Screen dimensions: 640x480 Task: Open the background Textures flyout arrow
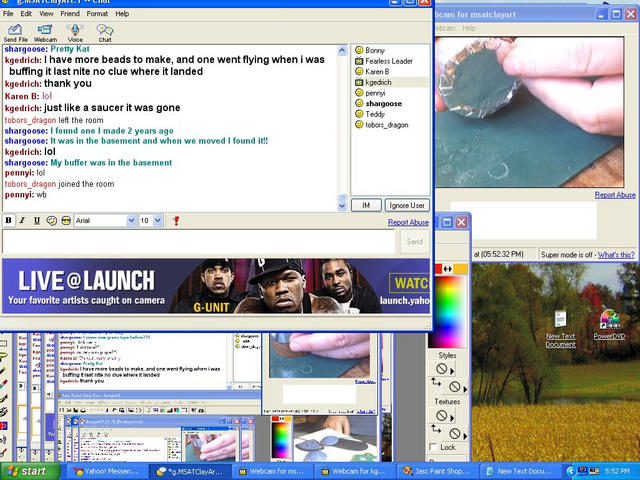pos(465,436)
